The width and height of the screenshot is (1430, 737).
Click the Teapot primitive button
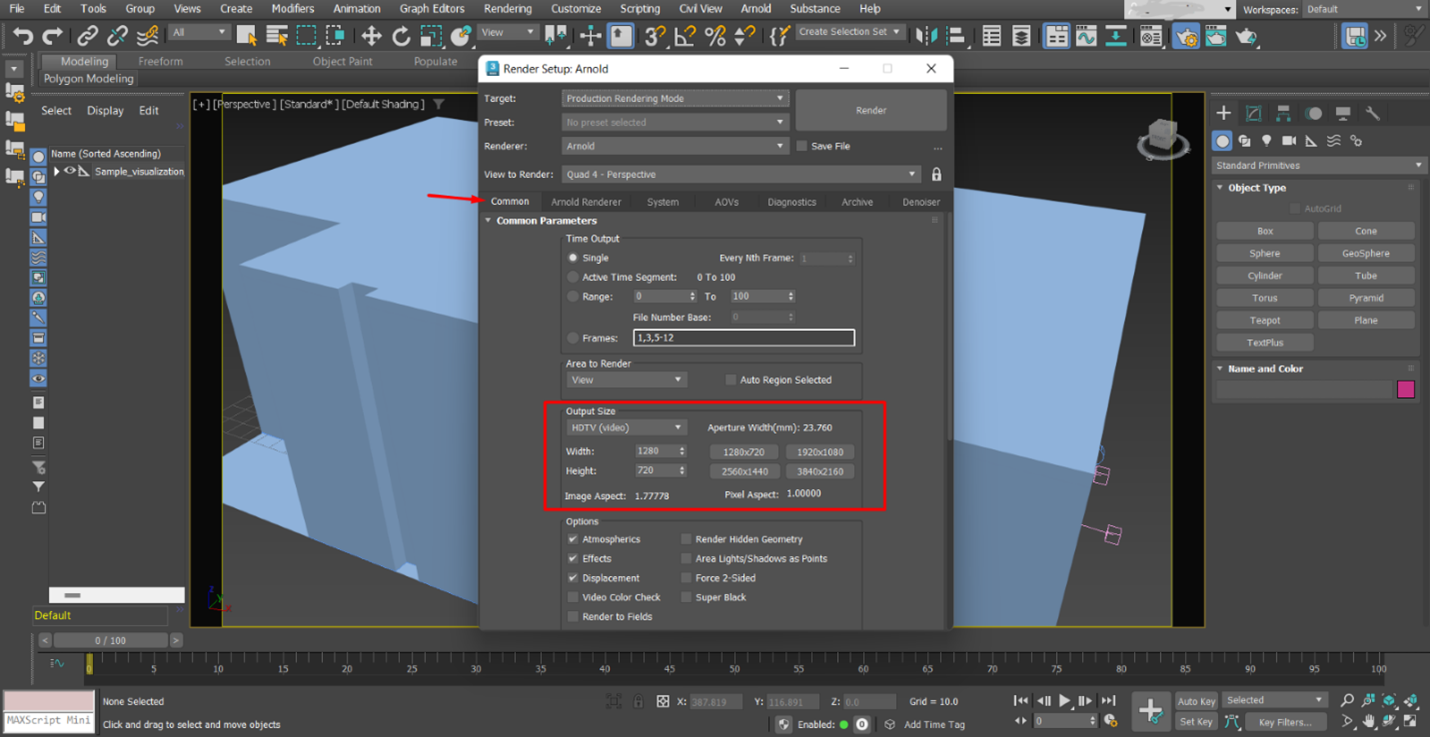tap(1264, 320)
